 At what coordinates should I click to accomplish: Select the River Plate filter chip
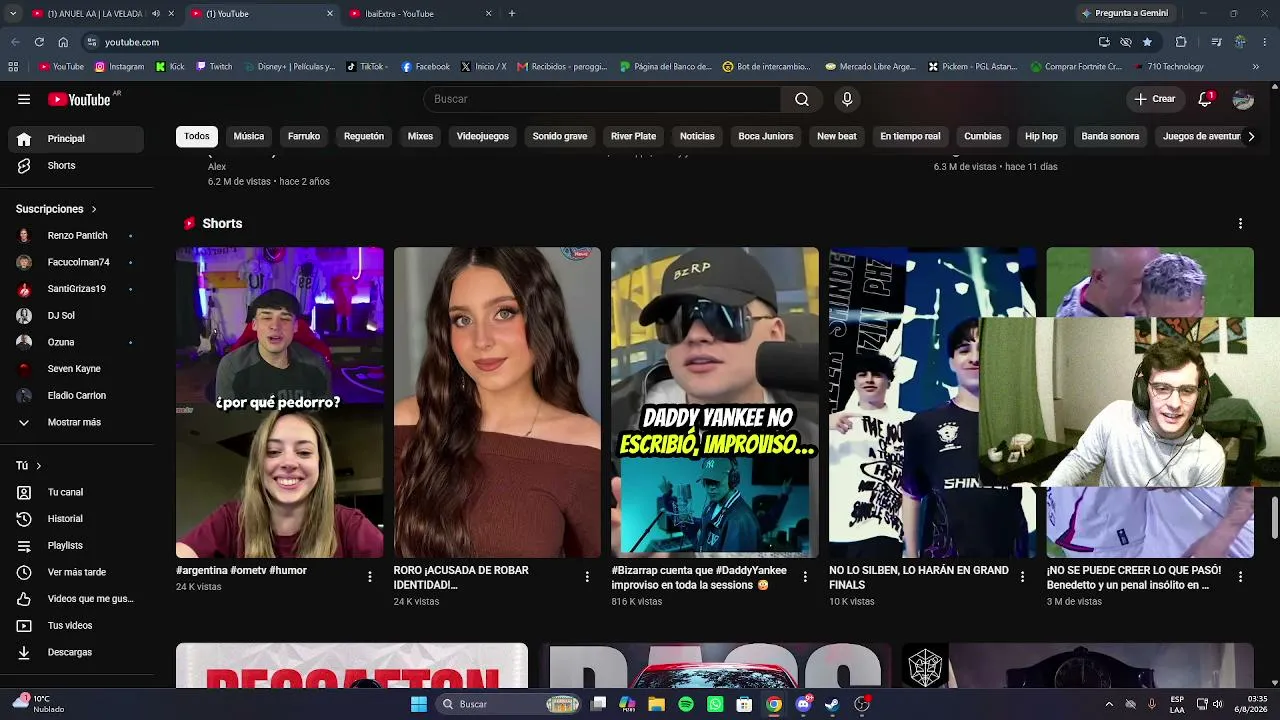pyautogui.click(x=634, y=136)
